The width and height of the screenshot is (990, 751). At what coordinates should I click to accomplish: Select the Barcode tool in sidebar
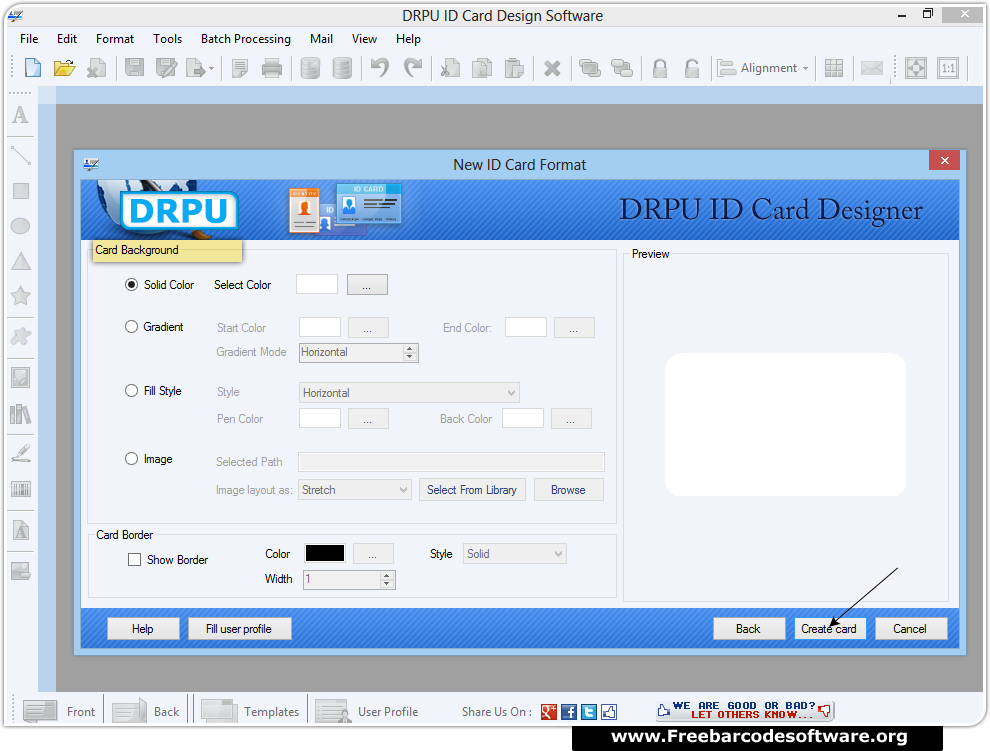21,489
